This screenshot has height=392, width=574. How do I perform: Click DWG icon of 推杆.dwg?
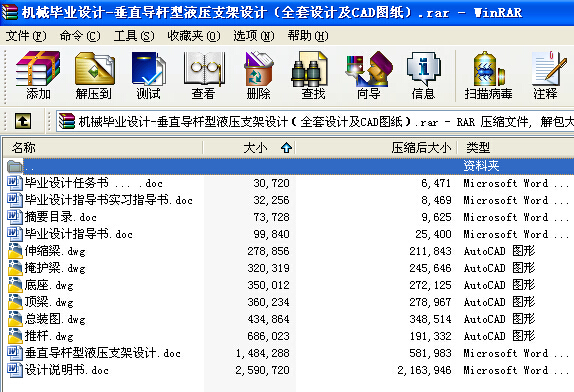pyautogui.click(x=15, y=336)
